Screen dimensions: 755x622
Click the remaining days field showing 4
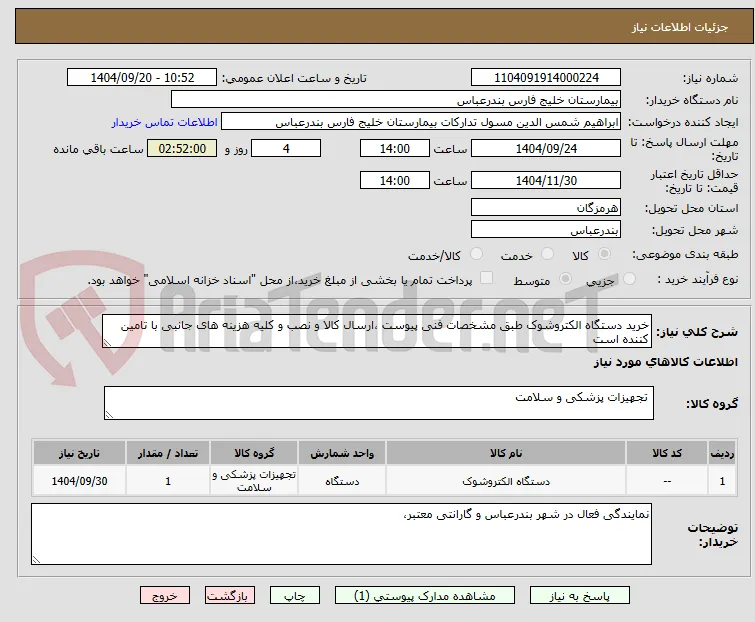[x=286, y=148]
